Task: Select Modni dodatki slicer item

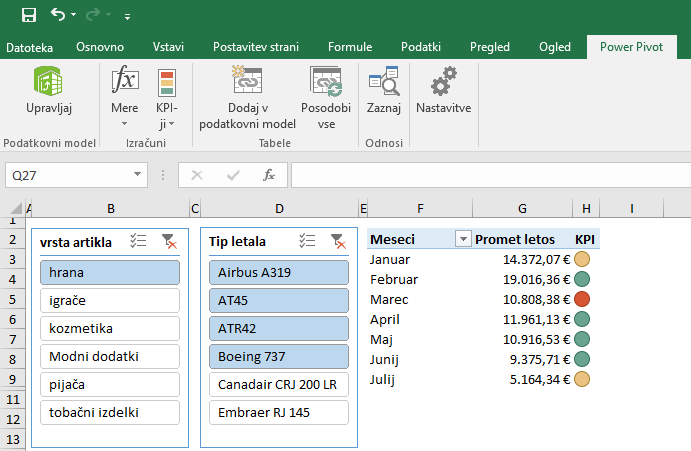Action: [110, 357]
